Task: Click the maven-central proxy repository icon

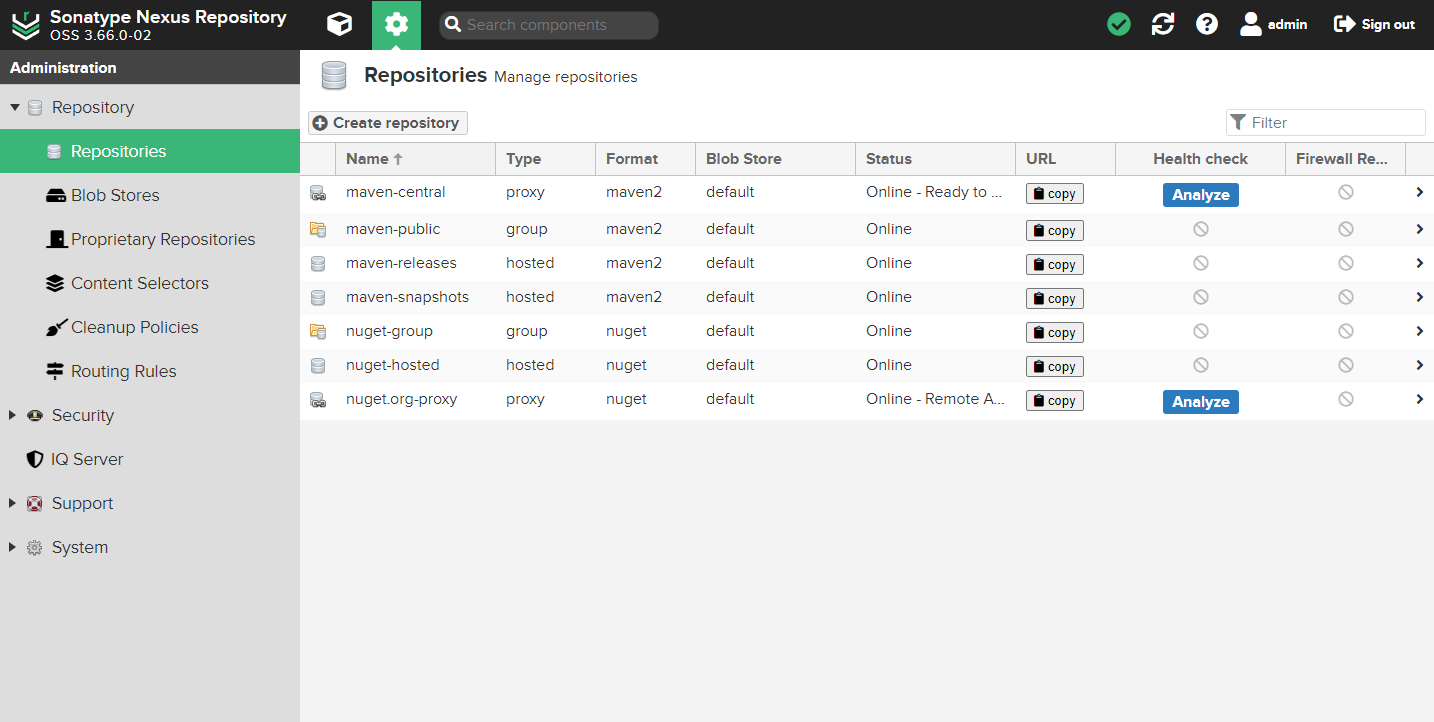Action: pos(318,193)
